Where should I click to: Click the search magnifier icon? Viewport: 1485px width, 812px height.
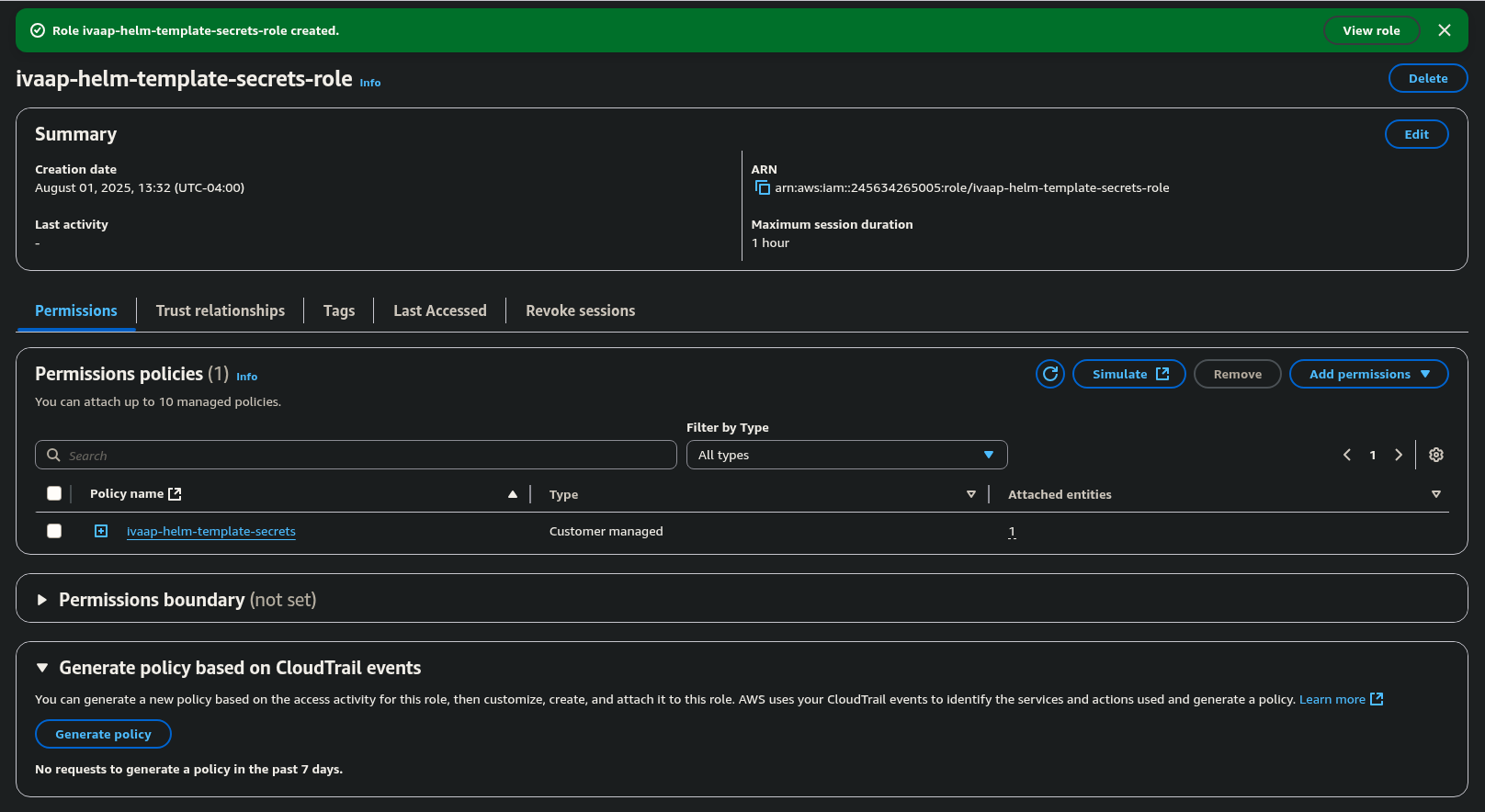(53, 455)
